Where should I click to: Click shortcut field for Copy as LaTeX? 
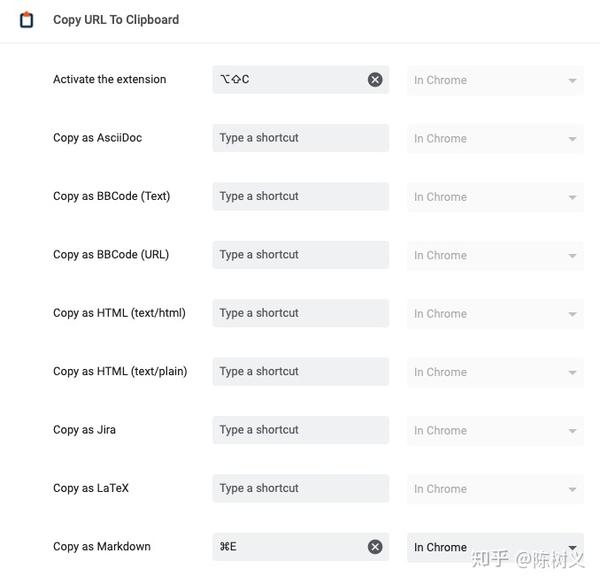[301, 488]
